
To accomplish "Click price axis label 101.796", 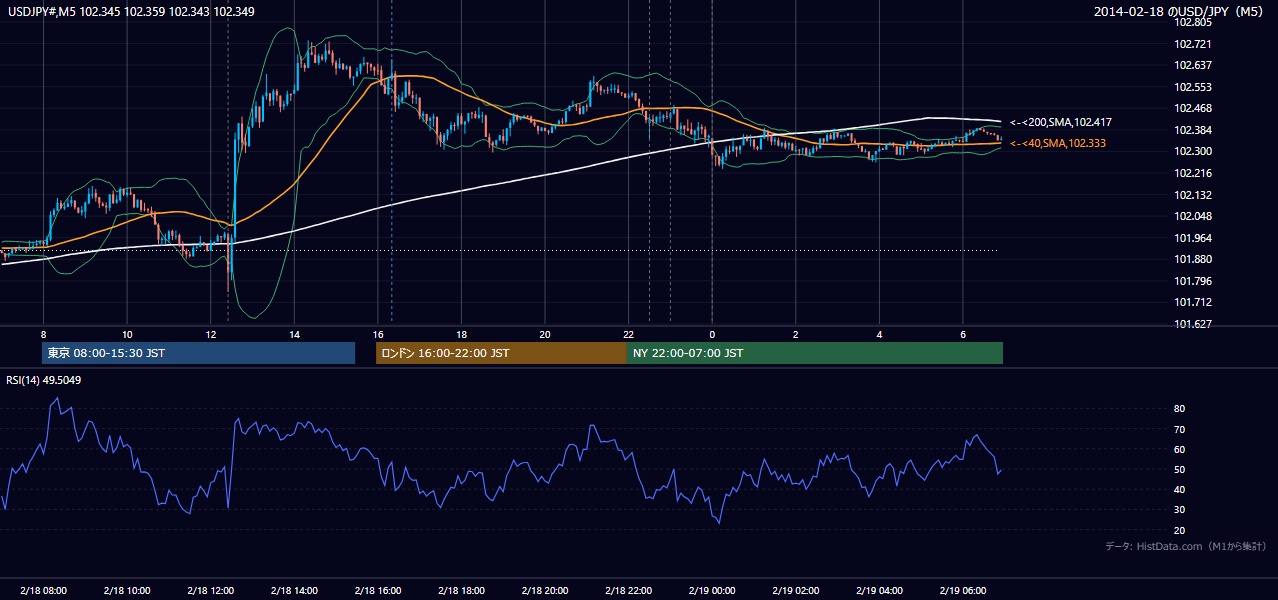I will coord(1193,281).
